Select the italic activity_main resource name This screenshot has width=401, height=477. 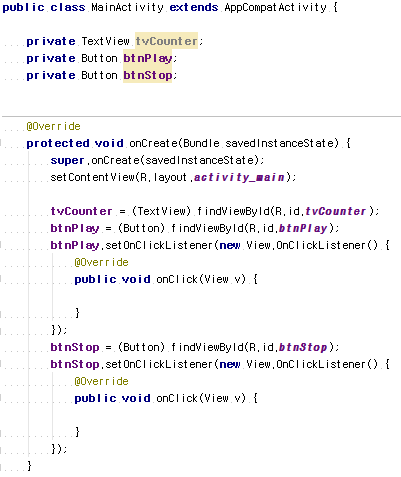[239, 177]
